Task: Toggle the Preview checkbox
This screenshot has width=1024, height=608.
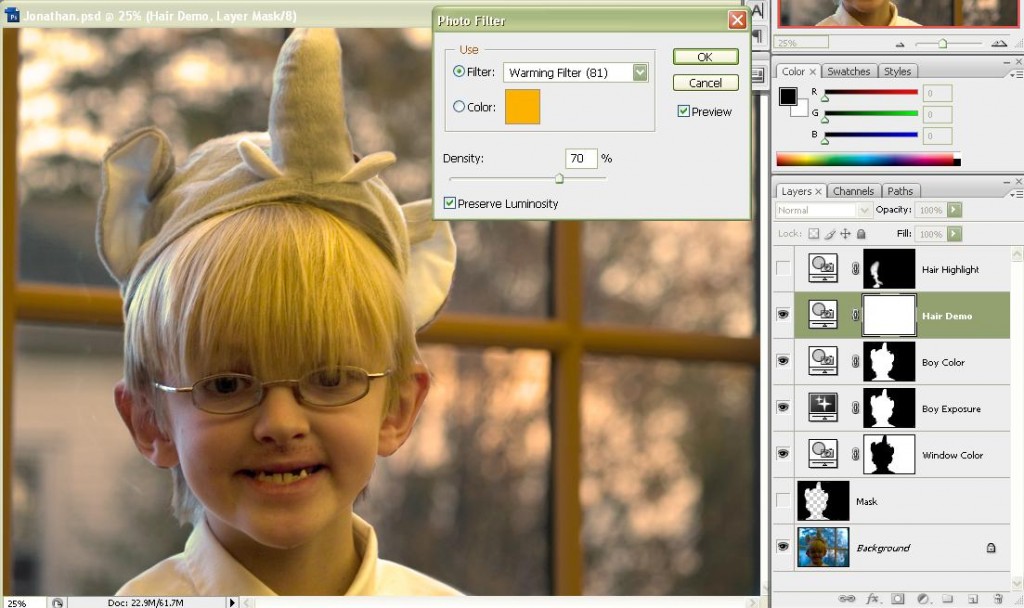Action: click(684, 111)
